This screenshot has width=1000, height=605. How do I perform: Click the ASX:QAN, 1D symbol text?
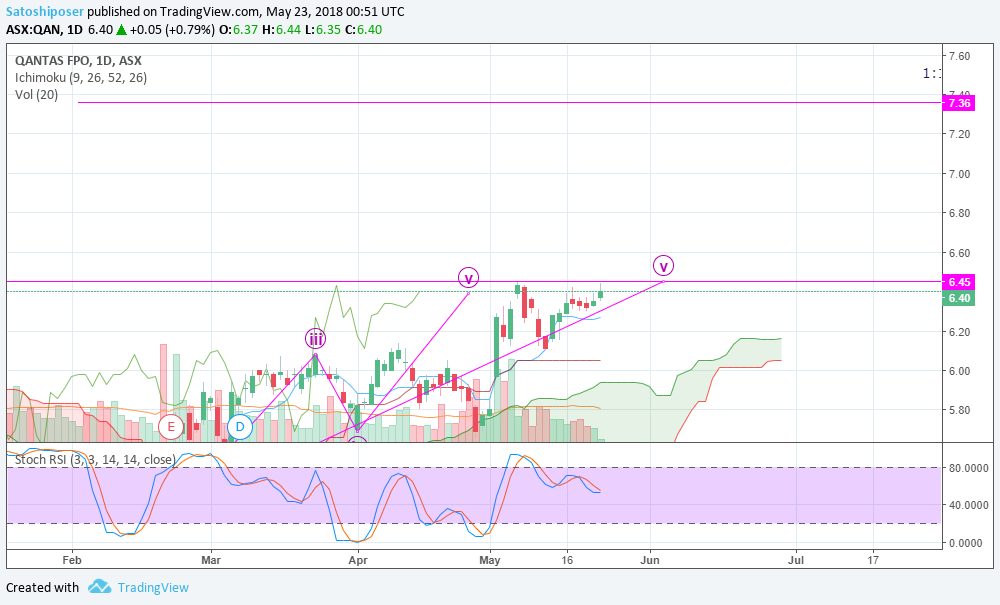click(45, 29)
